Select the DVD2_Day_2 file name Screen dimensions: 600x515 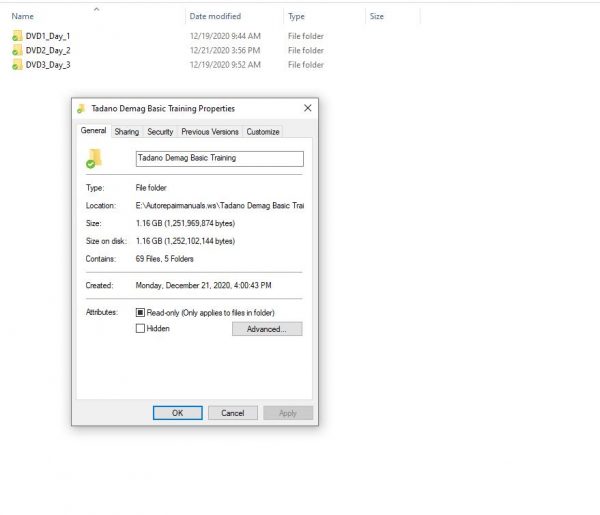[48, 50]
